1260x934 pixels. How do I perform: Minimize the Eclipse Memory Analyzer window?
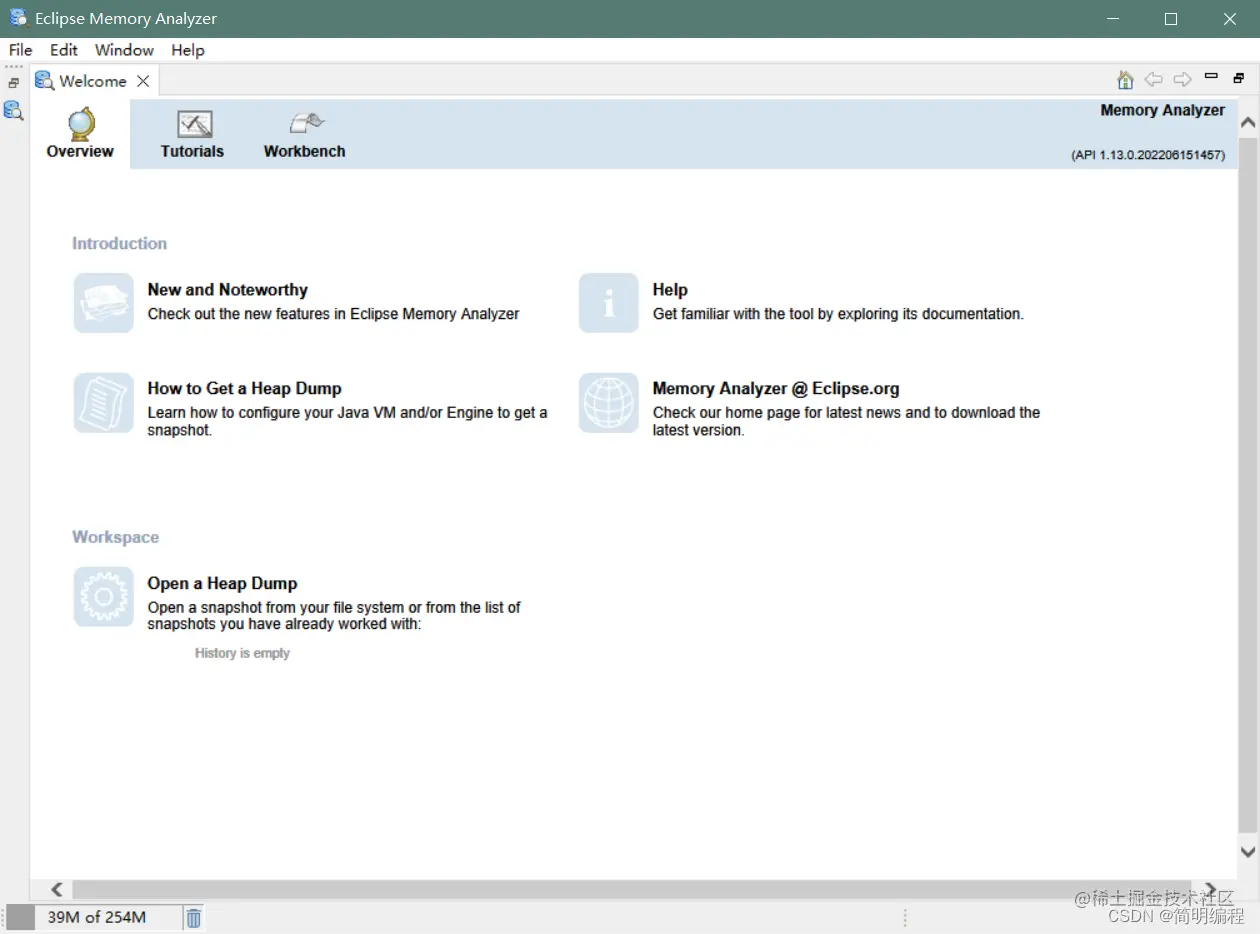pyautogui.click(x=1111, y=19)
